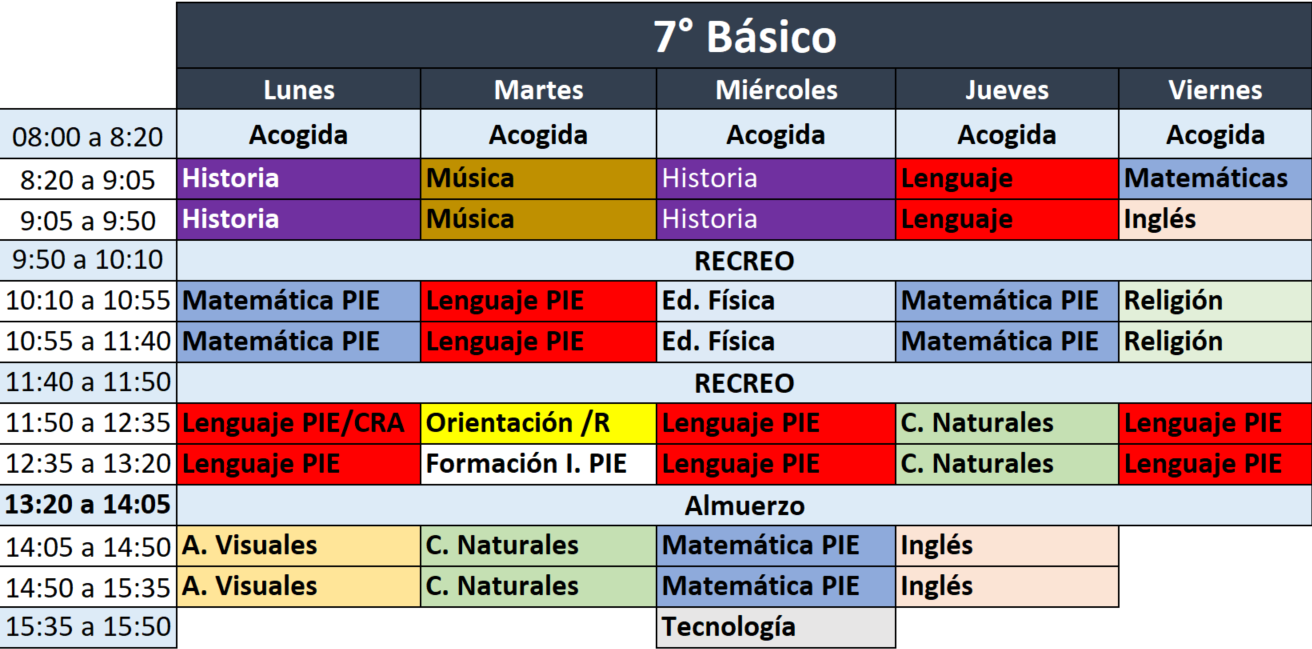The width and height of the screenshot is (1312, 649).
Task: Select the Lunes column header
Action: [x=298, y=90]
